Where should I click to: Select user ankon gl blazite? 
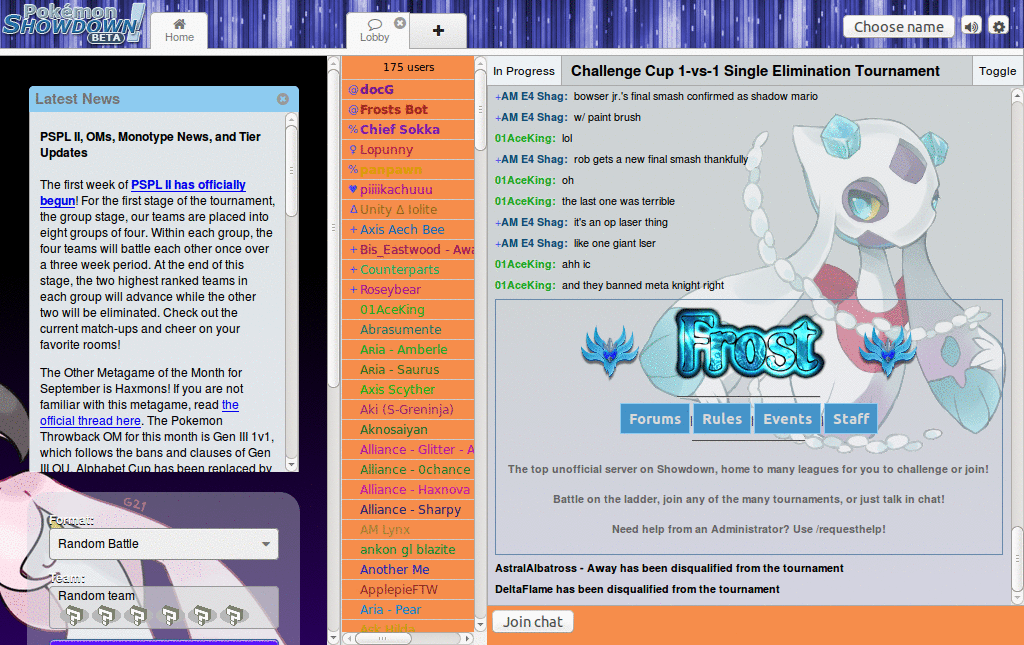point(408,550)
